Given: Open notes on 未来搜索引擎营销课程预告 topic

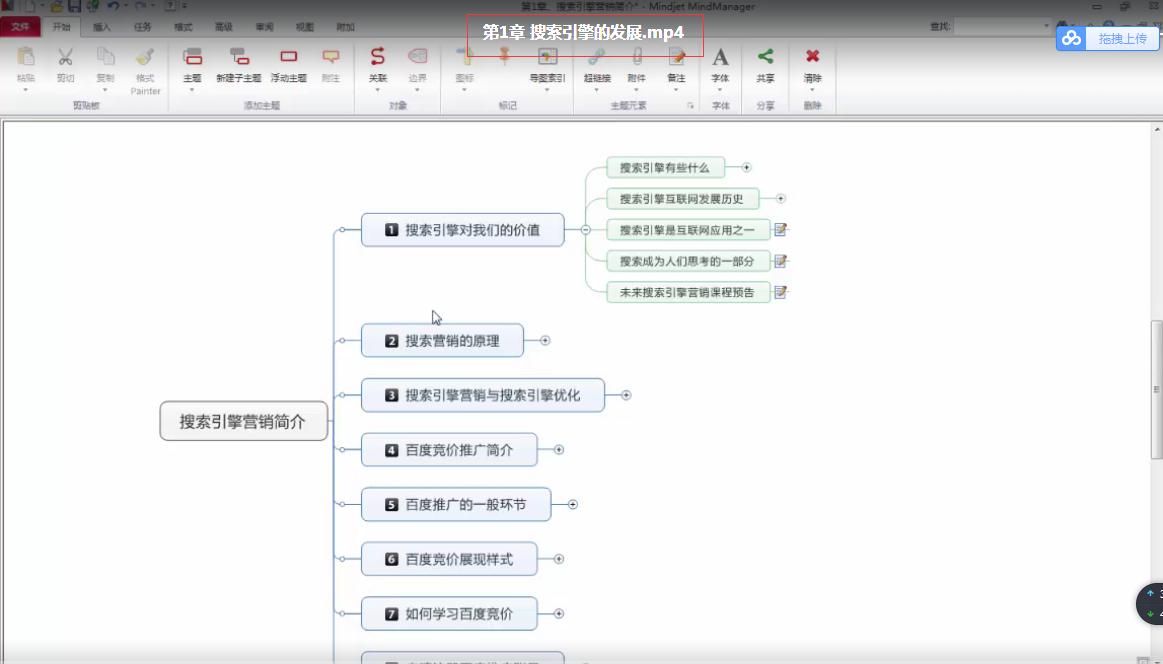Looking at the screenshot, I should click(x=781, y=292).
